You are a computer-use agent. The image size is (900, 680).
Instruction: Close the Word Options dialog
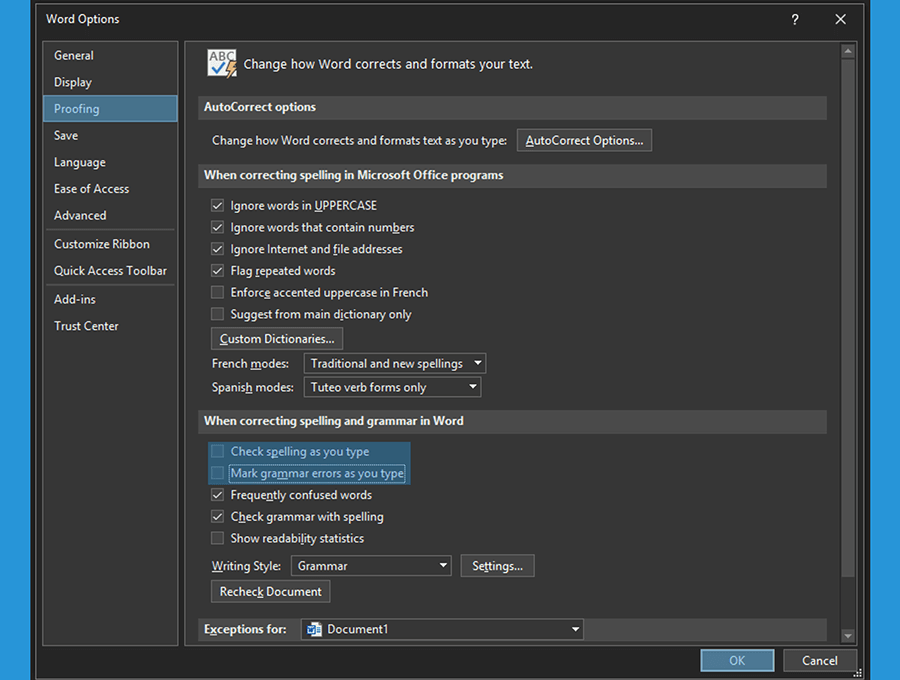840,20
